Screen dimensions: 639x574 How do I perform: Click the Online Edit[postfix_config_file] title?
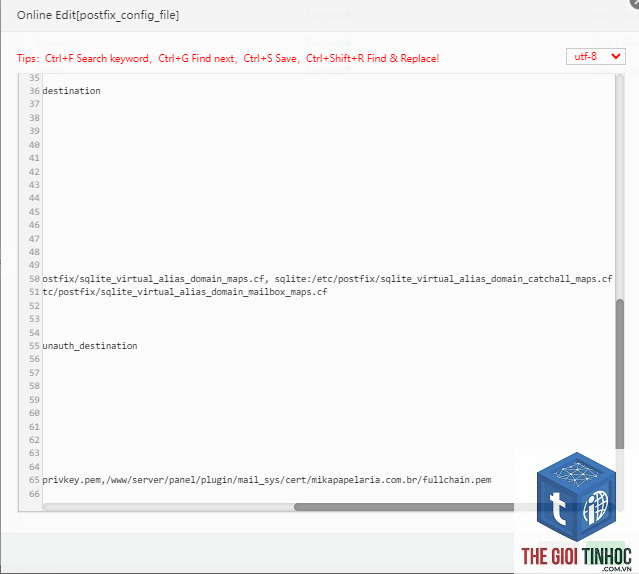point(98,15)
